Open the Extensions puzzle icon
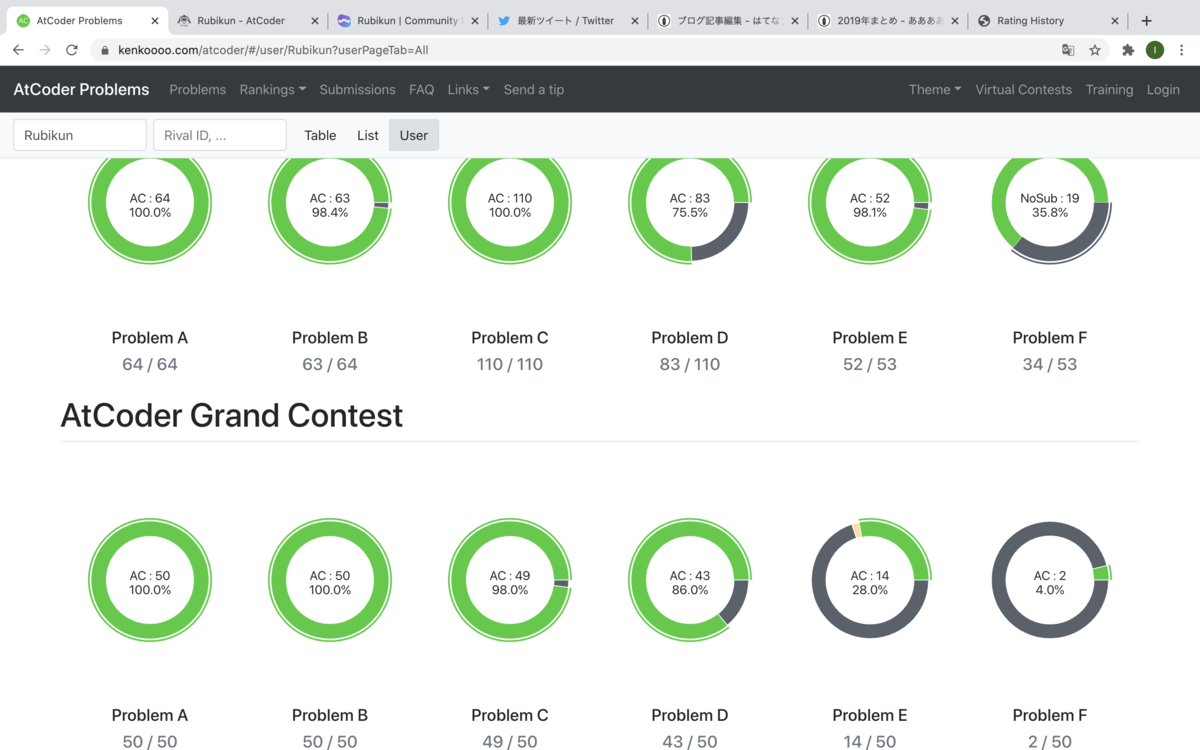Image resolution: width=1200 pixels, height=750 pixels. point(1128,50)
